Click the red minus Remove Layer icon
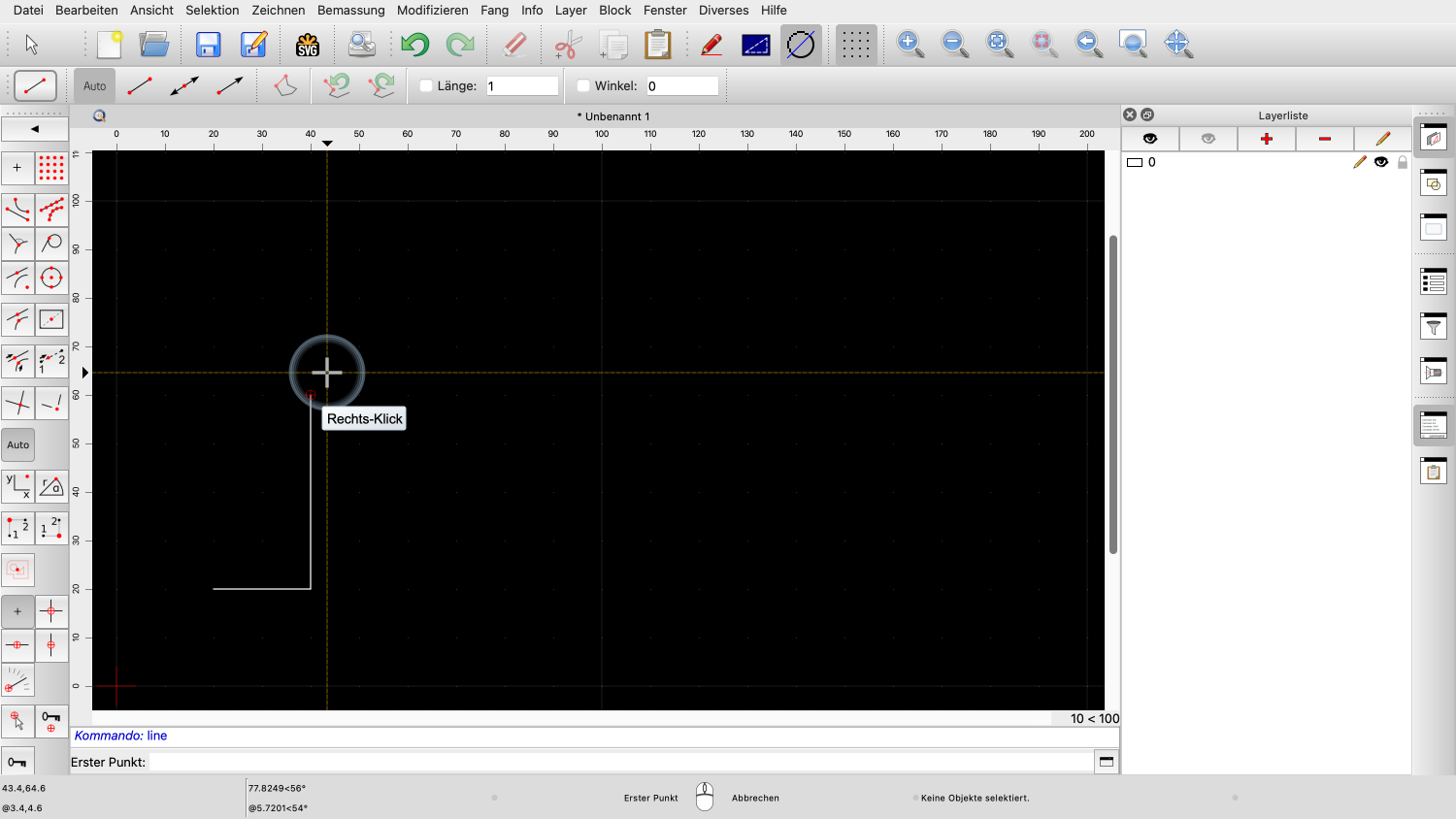The width and height of the screenshot is (1456, 819). tap(1324, 139)
